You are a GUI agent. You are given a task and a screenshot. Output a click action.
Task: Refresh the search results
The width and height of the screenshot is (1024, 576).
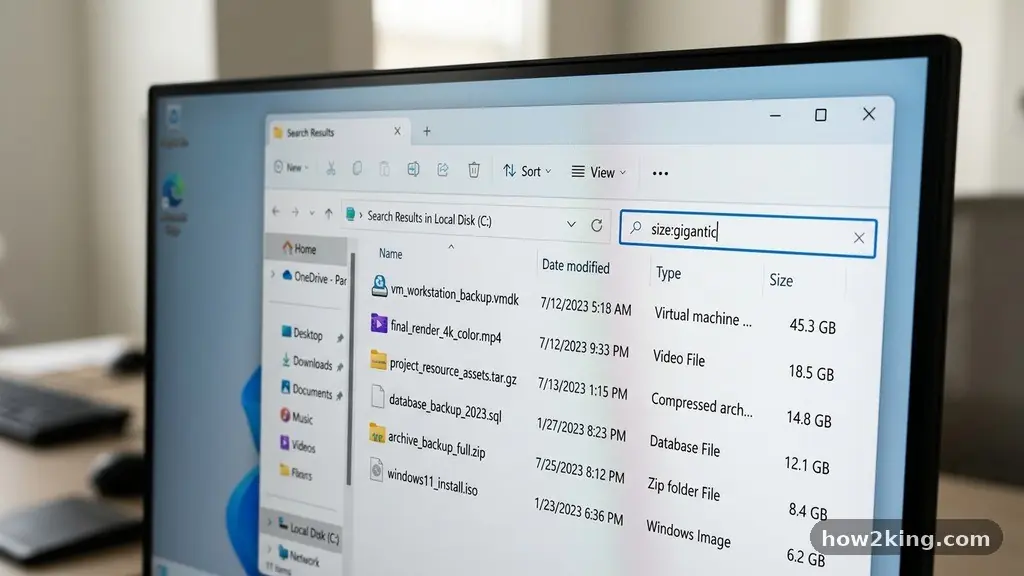pyautogui.click(x=596, y=225)
